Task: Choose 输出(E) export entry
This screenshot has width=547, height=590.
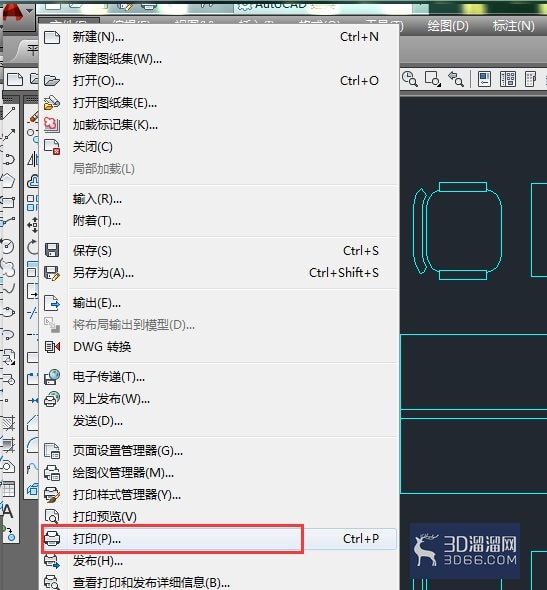Action: click(219, 303)
